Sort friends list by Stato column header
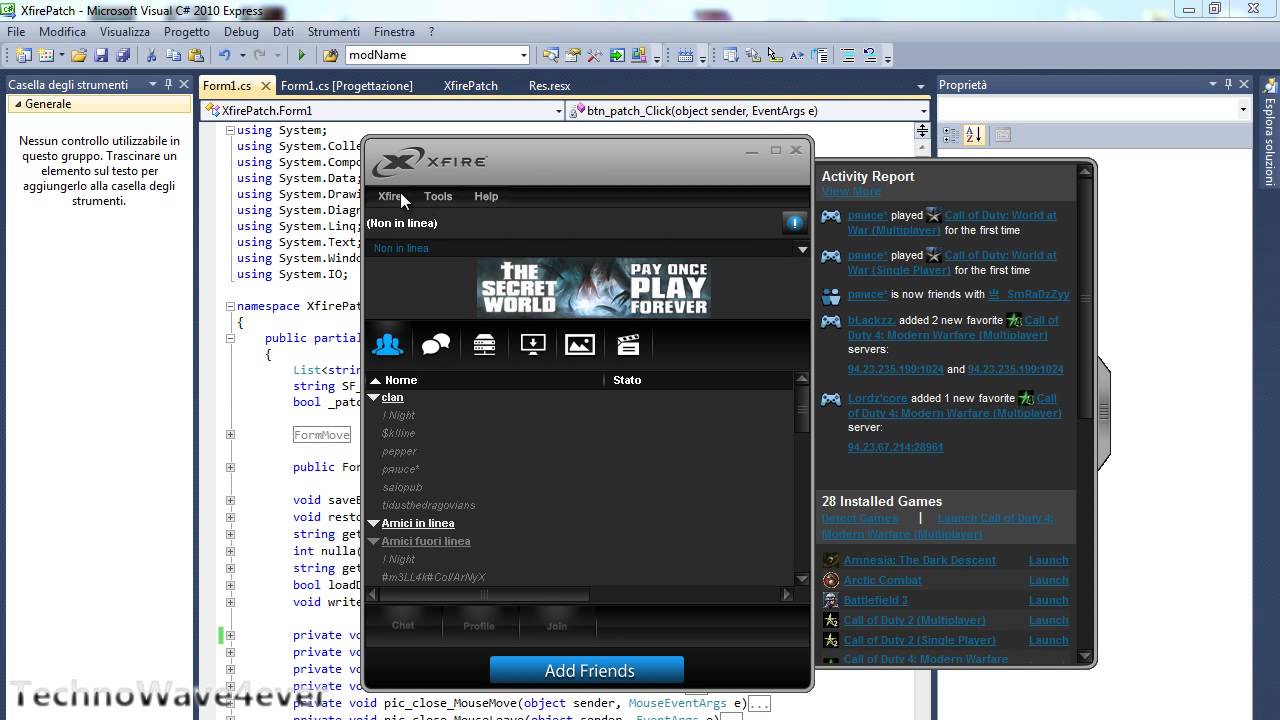The image size is (1280, 720). [627, 380]
